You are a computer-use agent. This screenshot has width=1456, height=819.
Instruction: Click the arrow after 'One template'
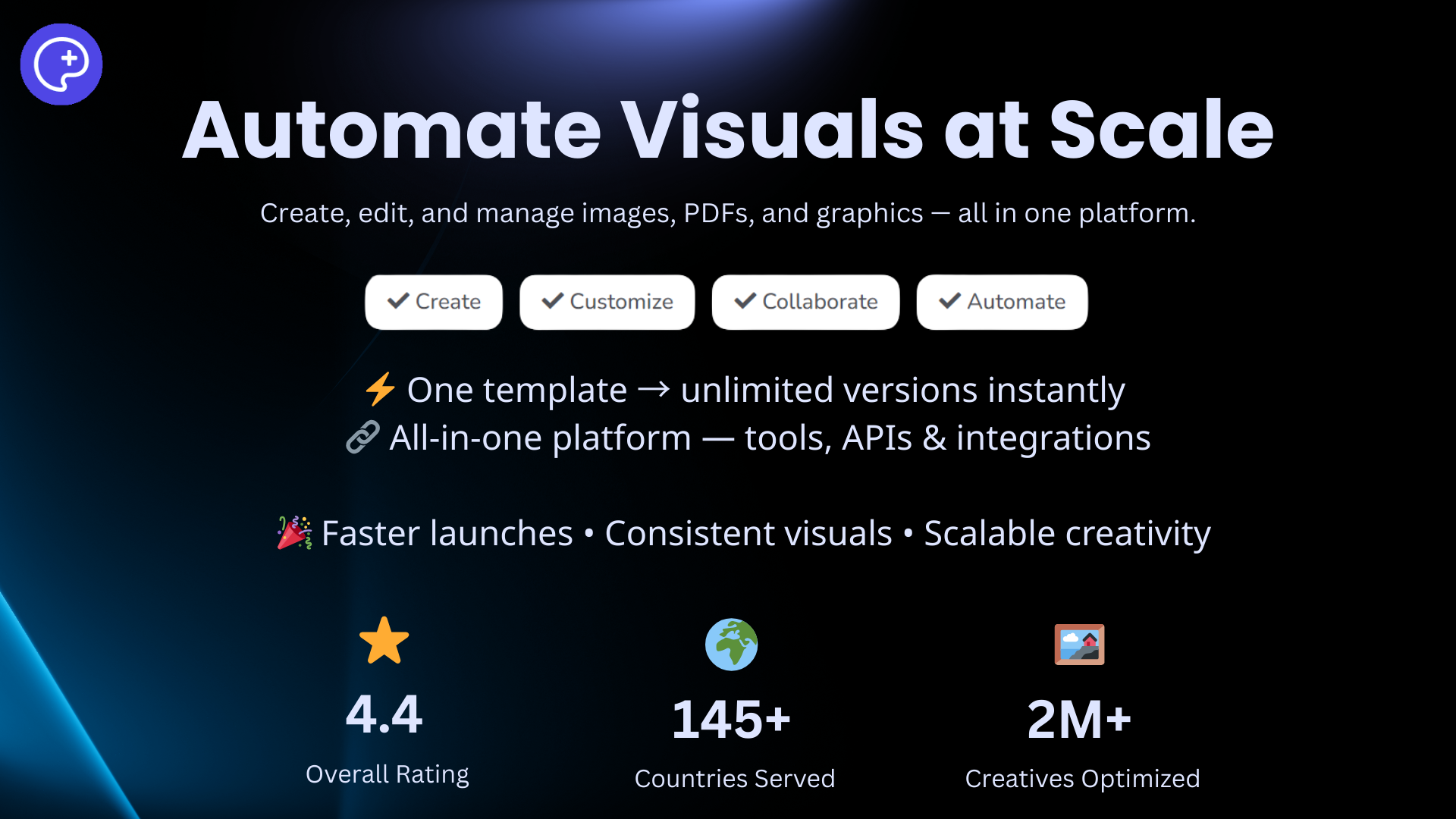(654, 390)
